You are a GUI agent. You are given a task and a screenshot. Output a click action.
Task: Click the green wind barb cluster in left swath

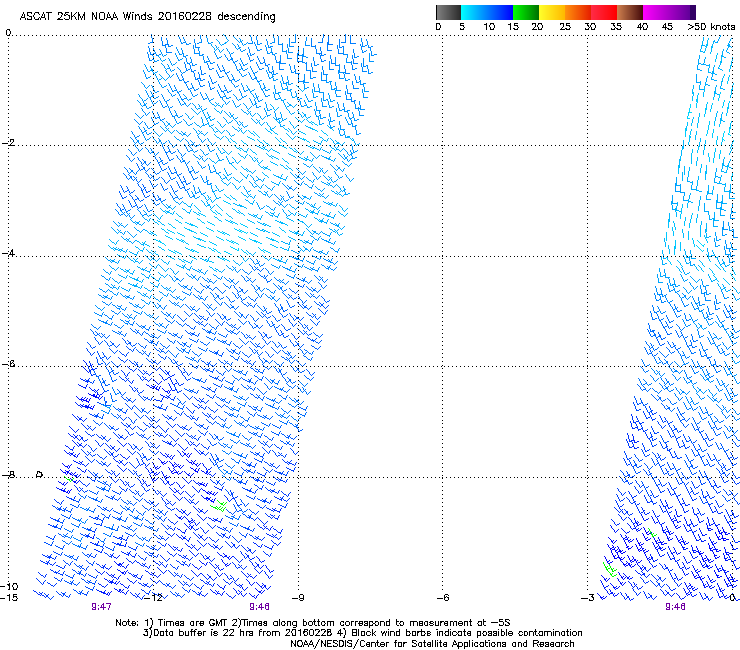[219, 506]
